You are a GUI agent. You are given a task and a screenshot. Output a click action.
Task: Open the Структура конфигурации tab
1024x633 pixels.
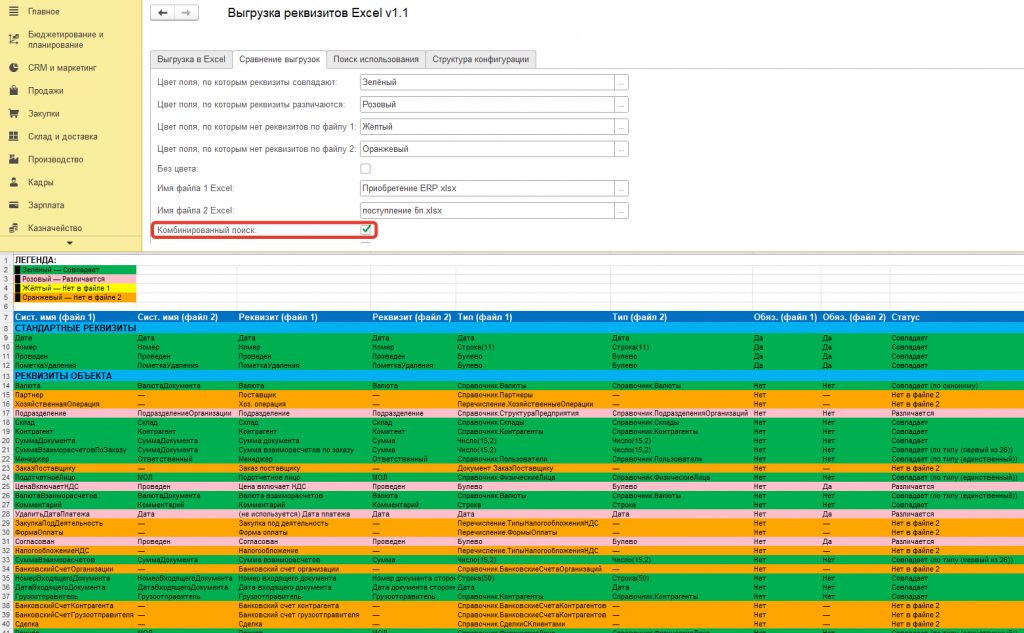pyautogui.click(x=481, y=59)
